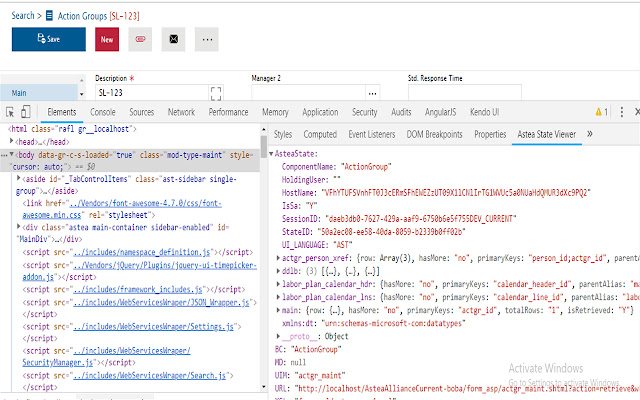
Task: Open the DevTools vertical three-dot menu
Action: pos(622,112)
